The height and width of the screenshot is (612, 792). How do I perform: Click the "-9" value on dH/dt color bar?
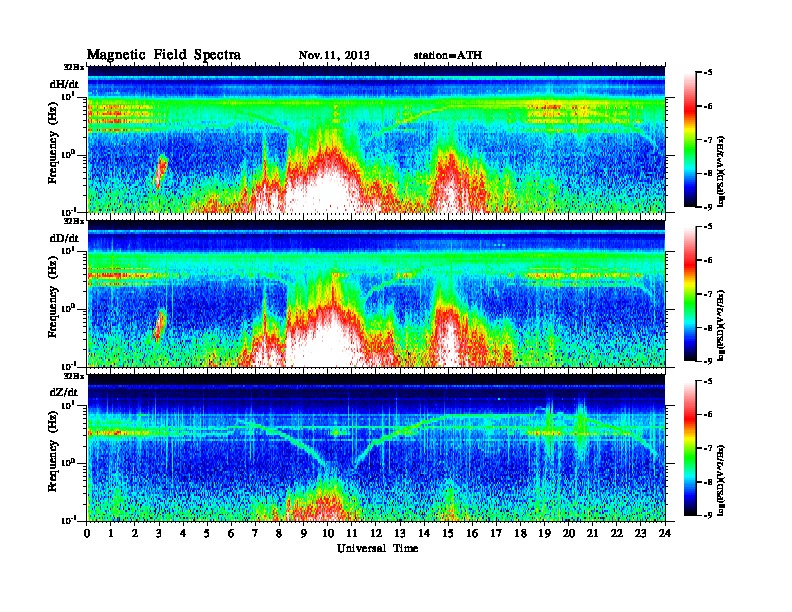[x=708, y=207]
